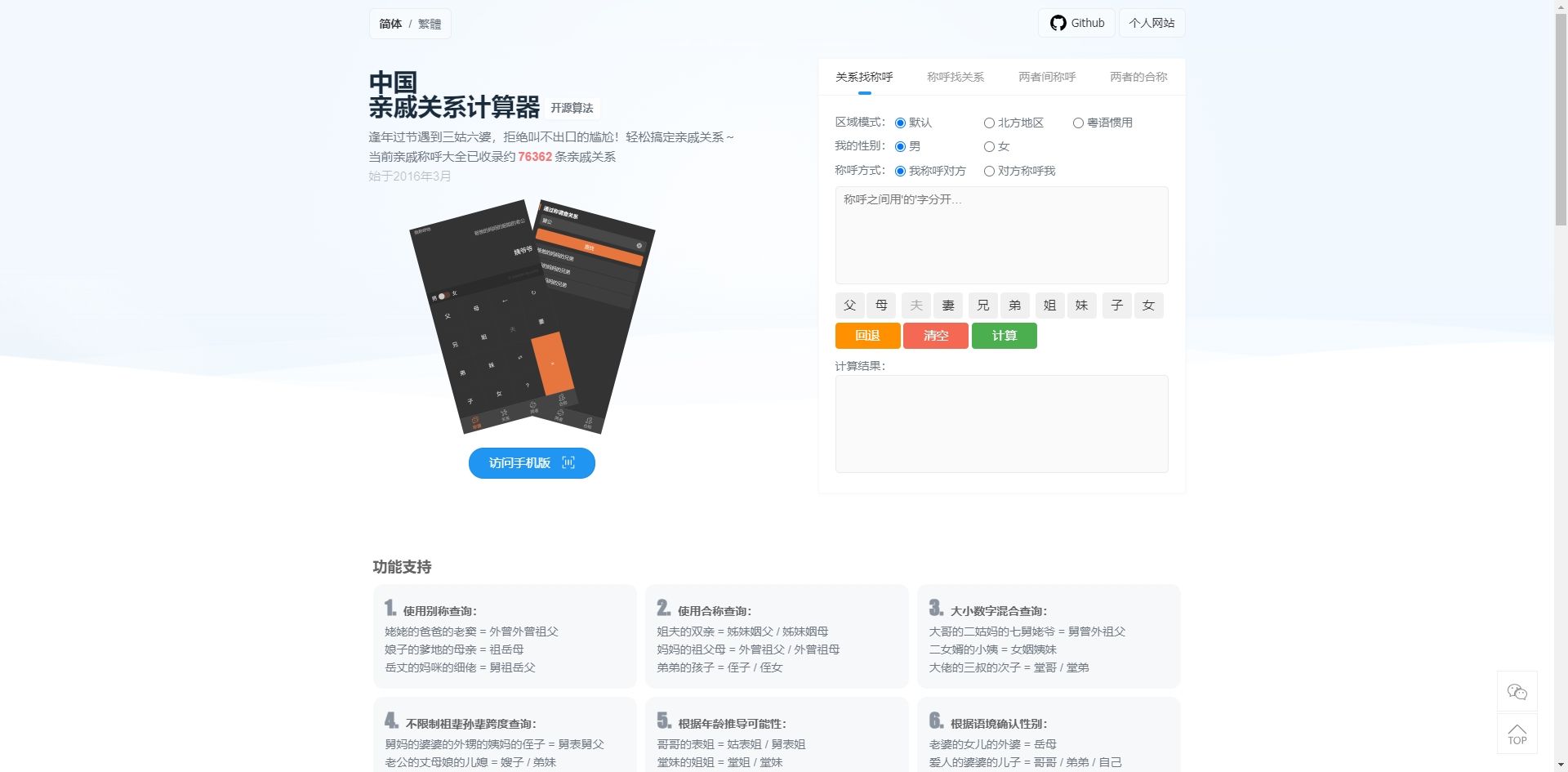Screen dimensions: 1568x772
Task: Click 根据语境确认性别 card title
Action: pos(998,724)
